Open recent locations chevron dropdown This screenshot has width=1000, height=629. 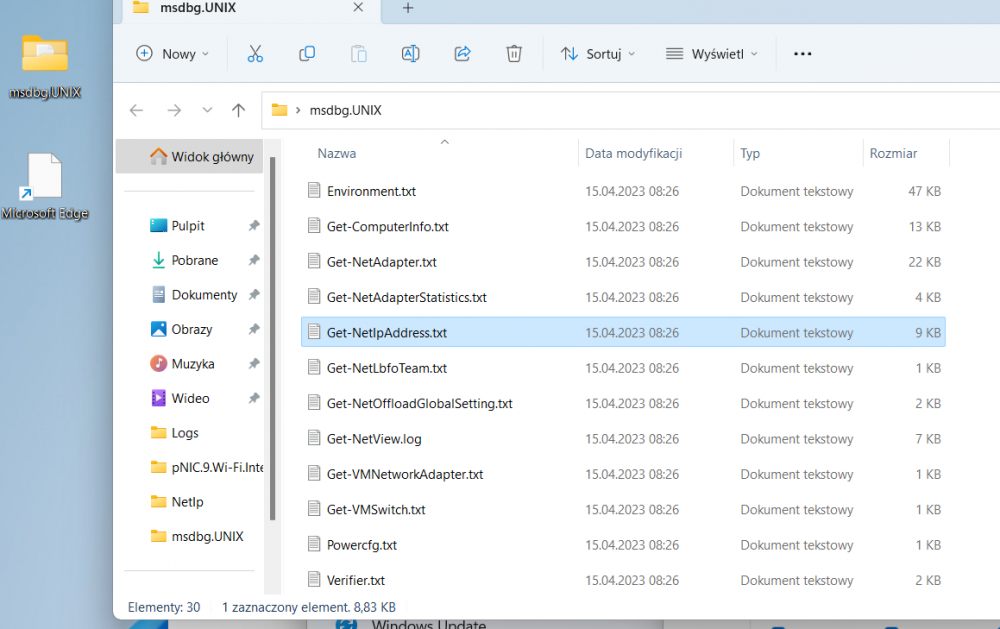pyautogui.click(x=207, y=110)
